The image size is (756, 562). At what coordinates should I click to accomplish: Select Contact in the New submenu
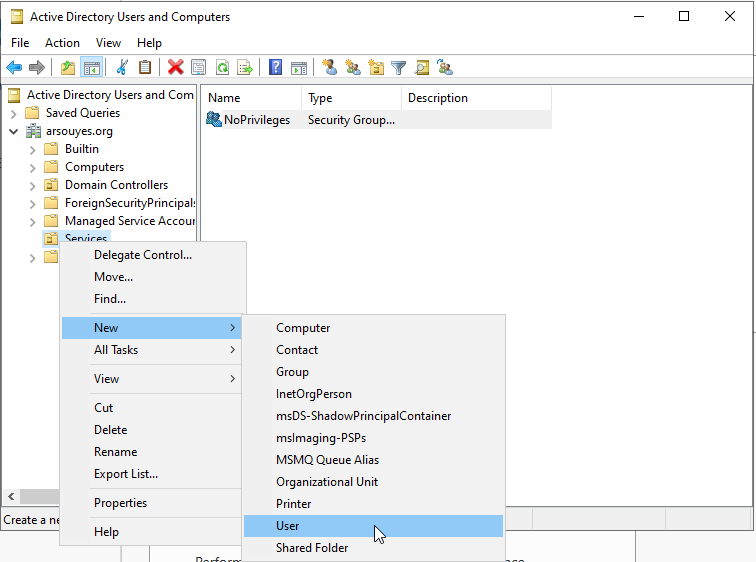(x=373, y=350)
